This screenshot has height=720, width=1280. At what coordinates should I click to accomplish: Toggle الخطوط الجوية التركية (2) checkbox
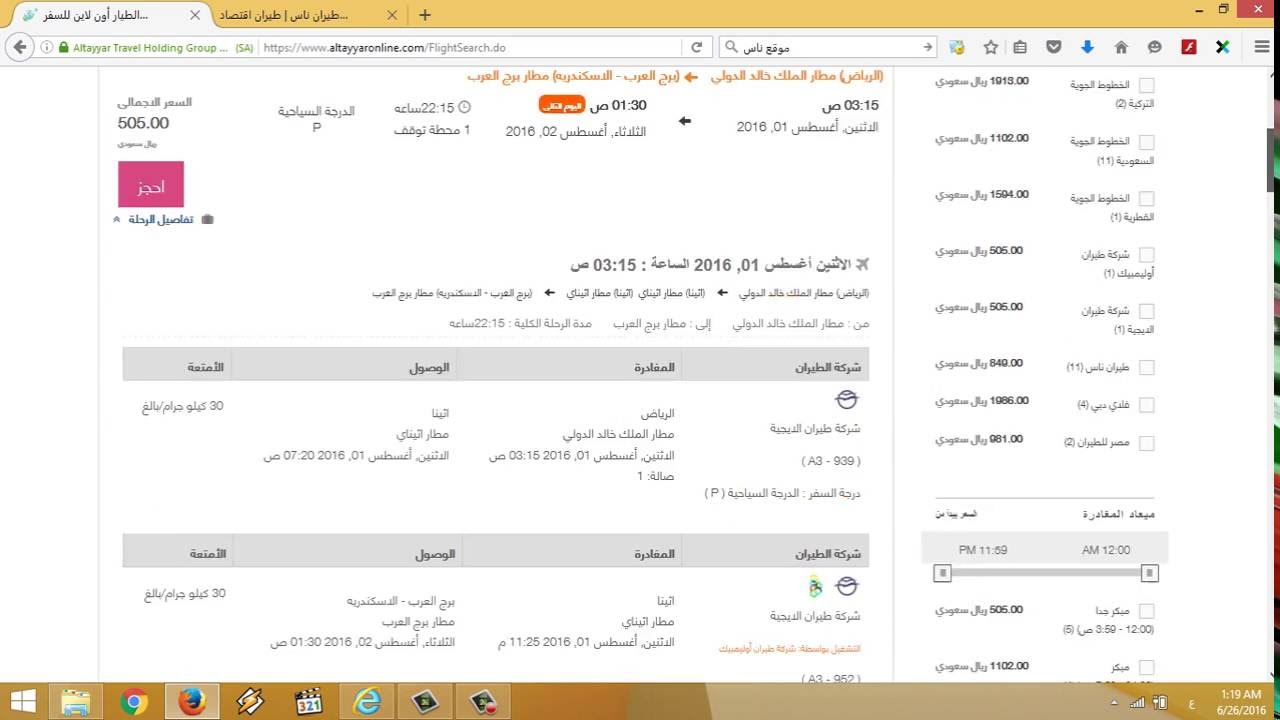1146,86
